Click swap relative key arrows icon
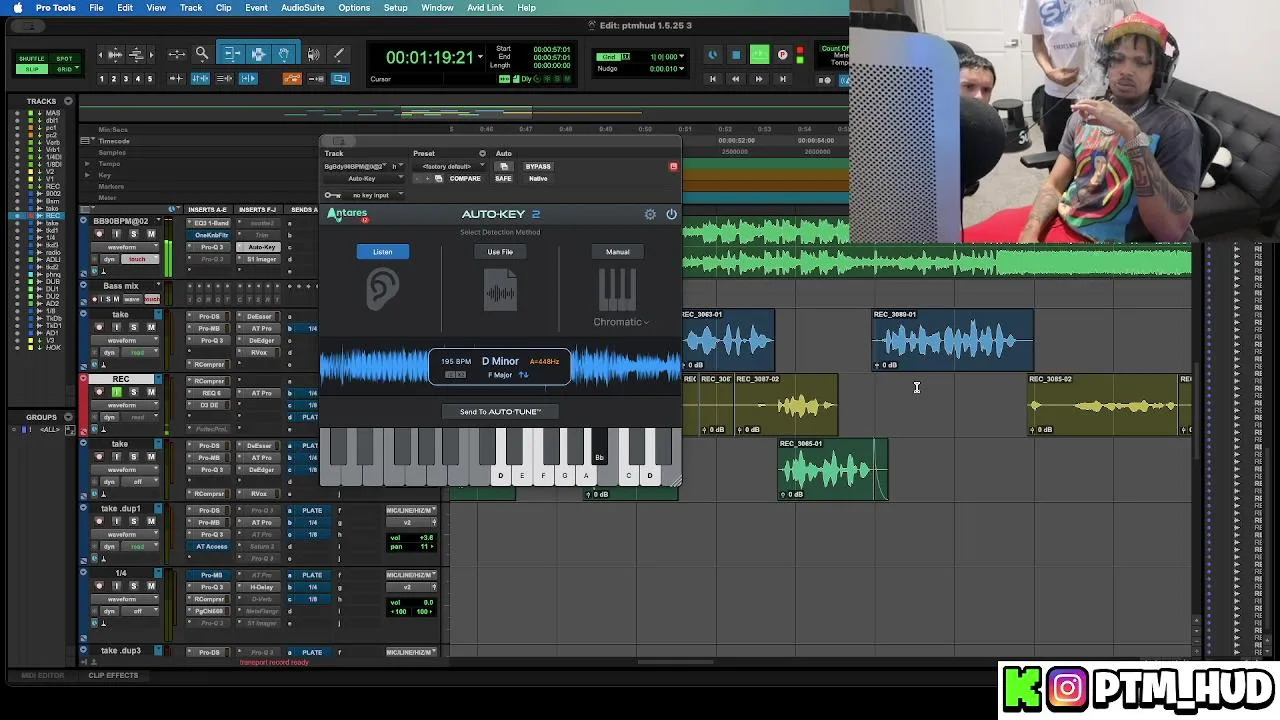 [x=523, y=375]
